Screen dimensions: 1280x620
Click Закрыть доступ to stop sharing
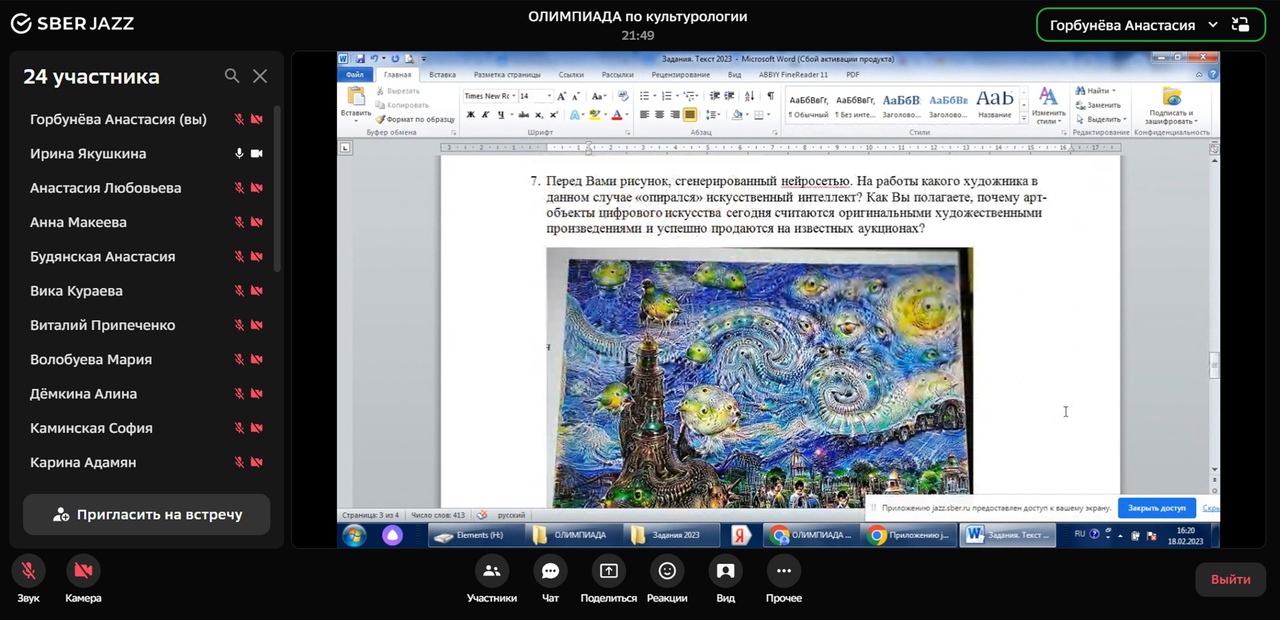1156,508
